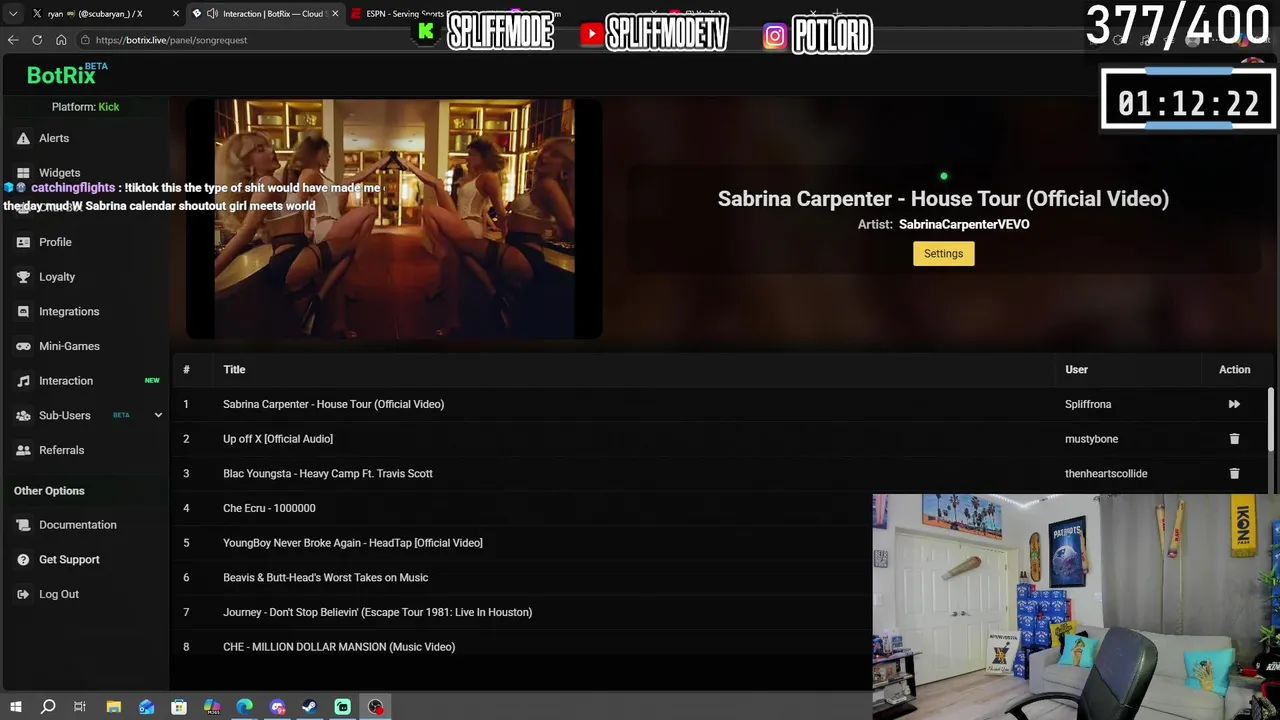Viewport: 1280px width, 720px height.
Task: Open Microsoft Store from taskbar
Action: [179, 707]
